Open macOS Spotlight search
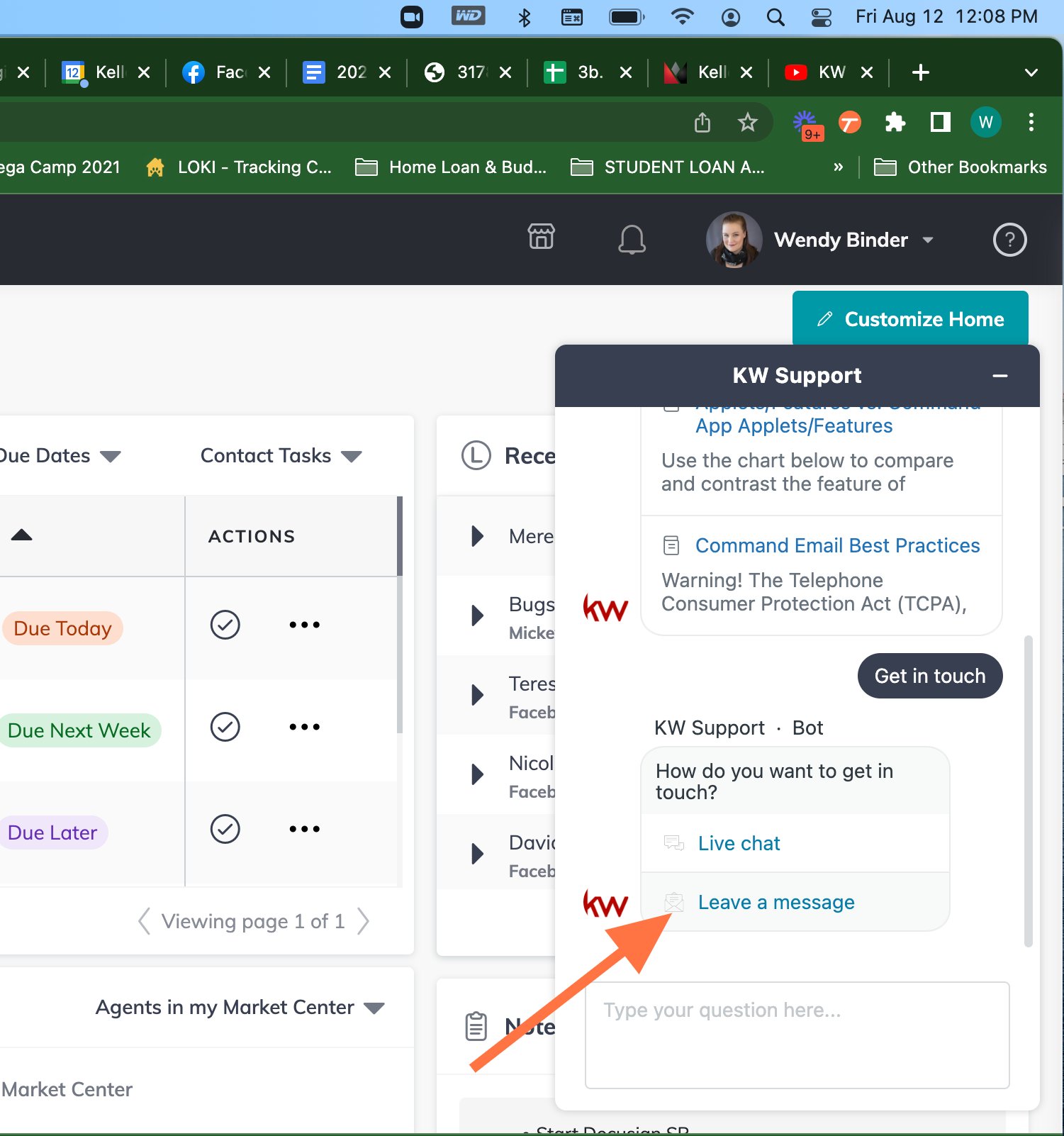 pos(775,17)
